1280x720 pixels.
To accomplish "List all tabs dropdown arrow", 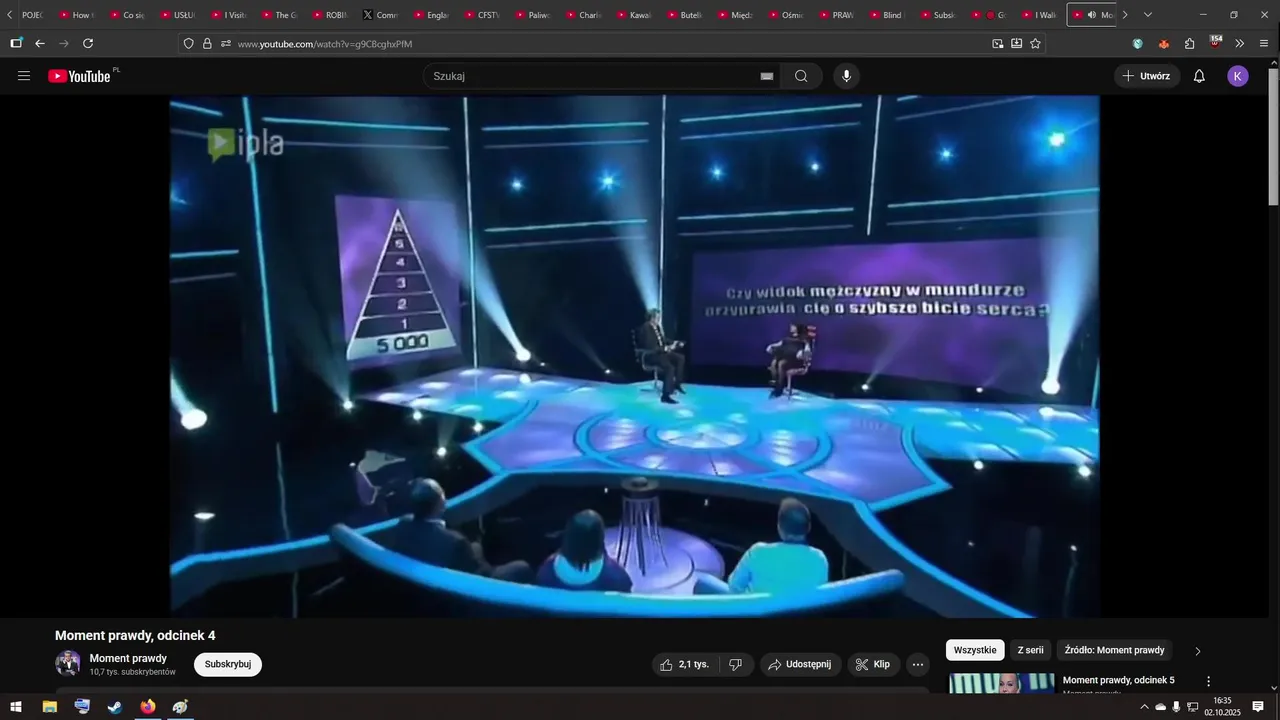I will (1147, 15).
